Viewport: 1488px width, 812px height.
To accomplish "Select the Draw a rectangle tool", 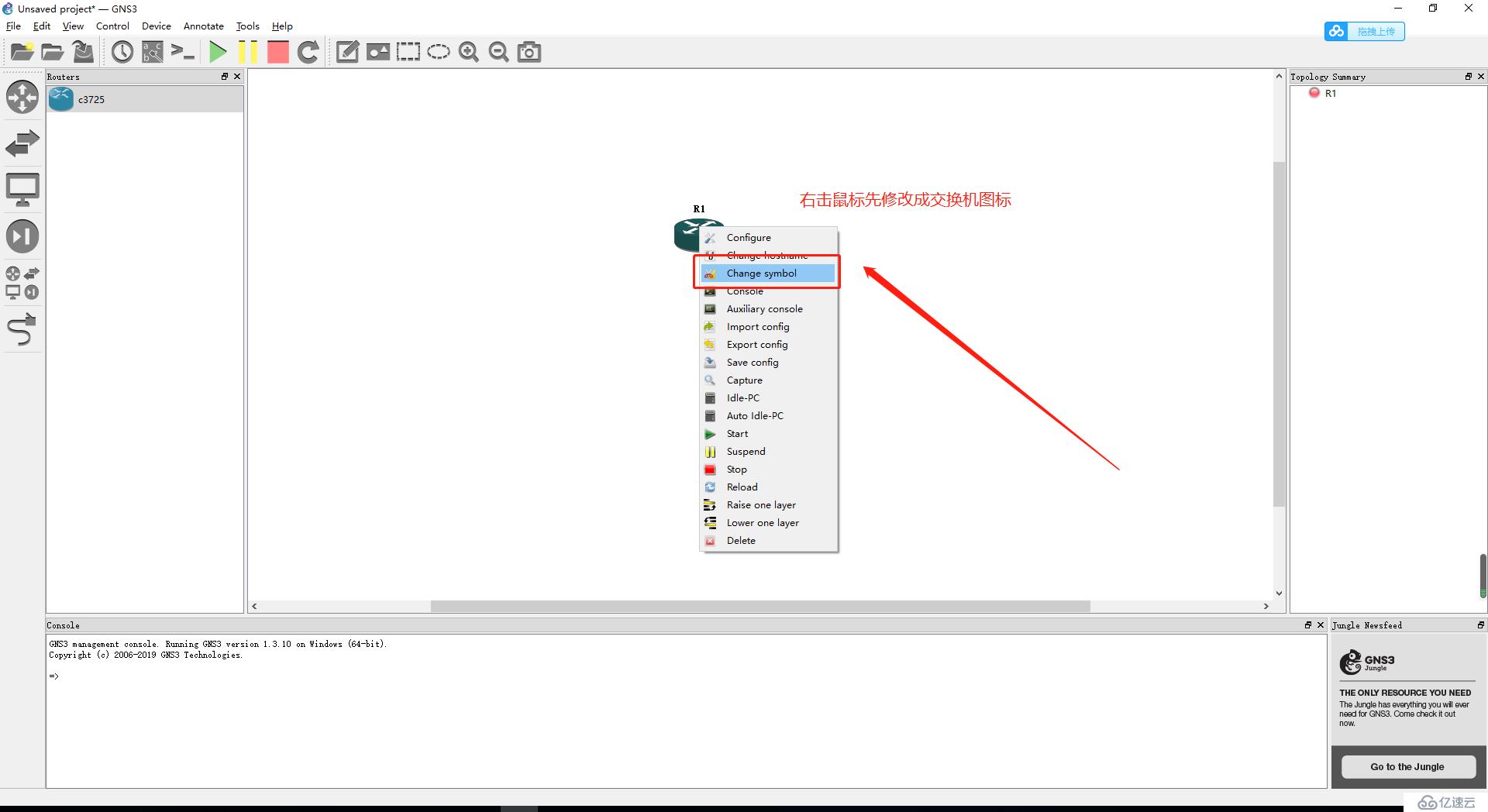I will pyautogui.click(x=408, y=52).
